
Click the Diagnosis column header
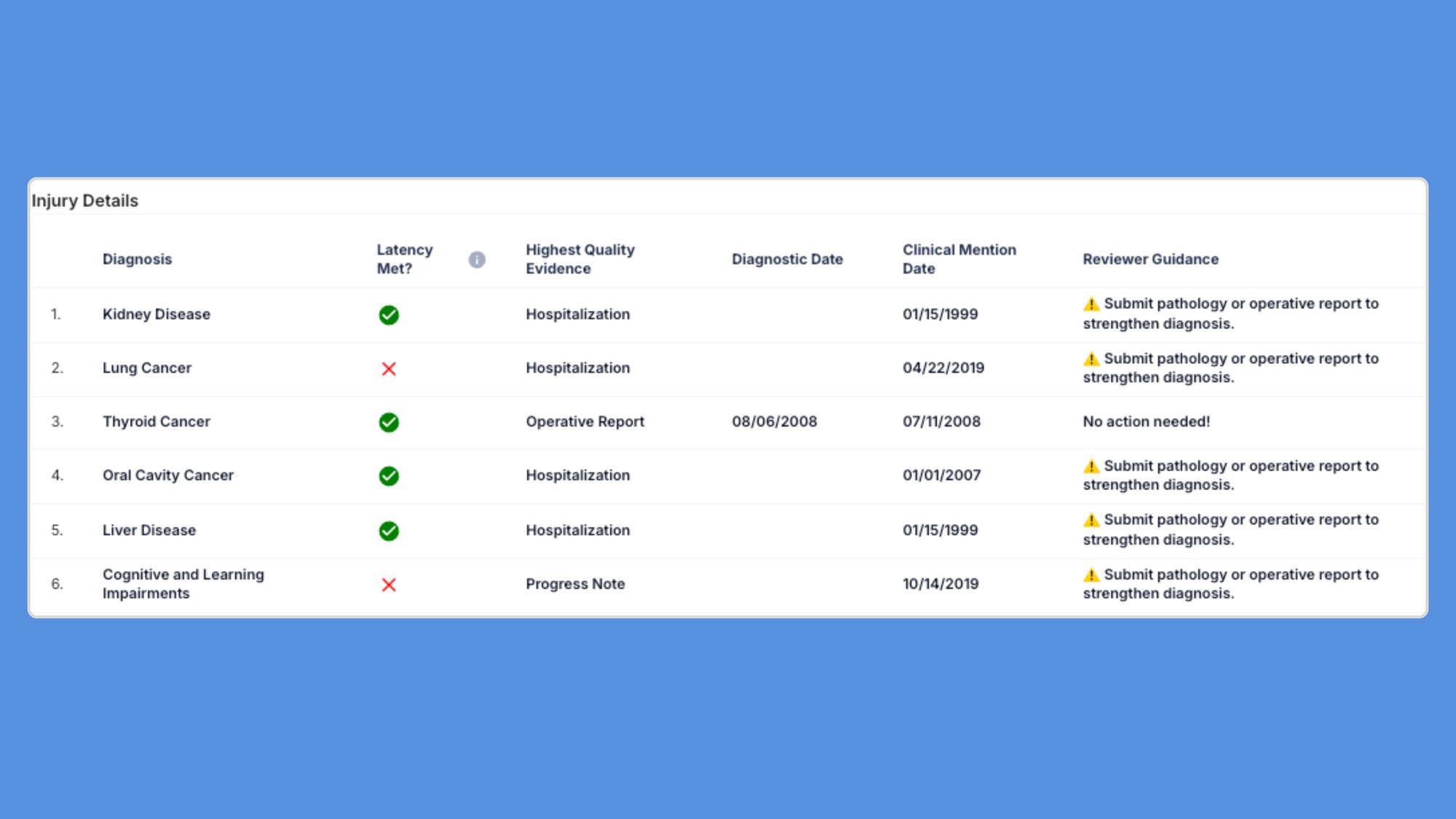[x=138, y=258]
